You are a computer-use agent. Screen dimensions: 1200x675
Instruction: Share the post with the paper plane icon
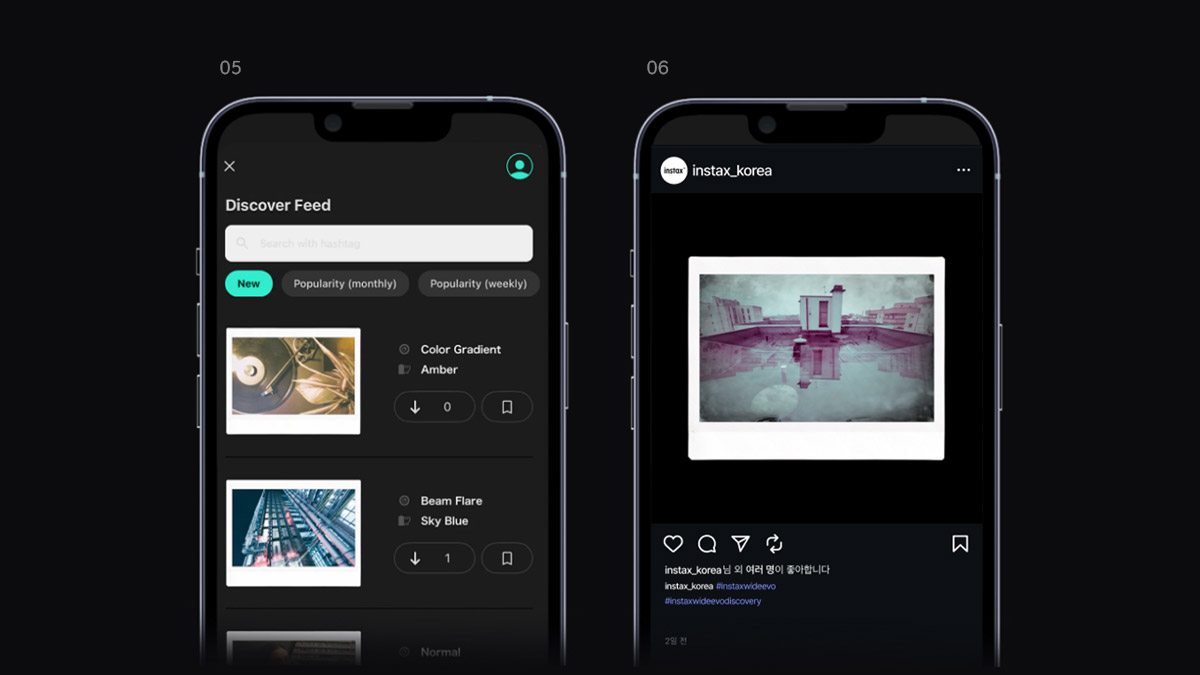(740, 544)
